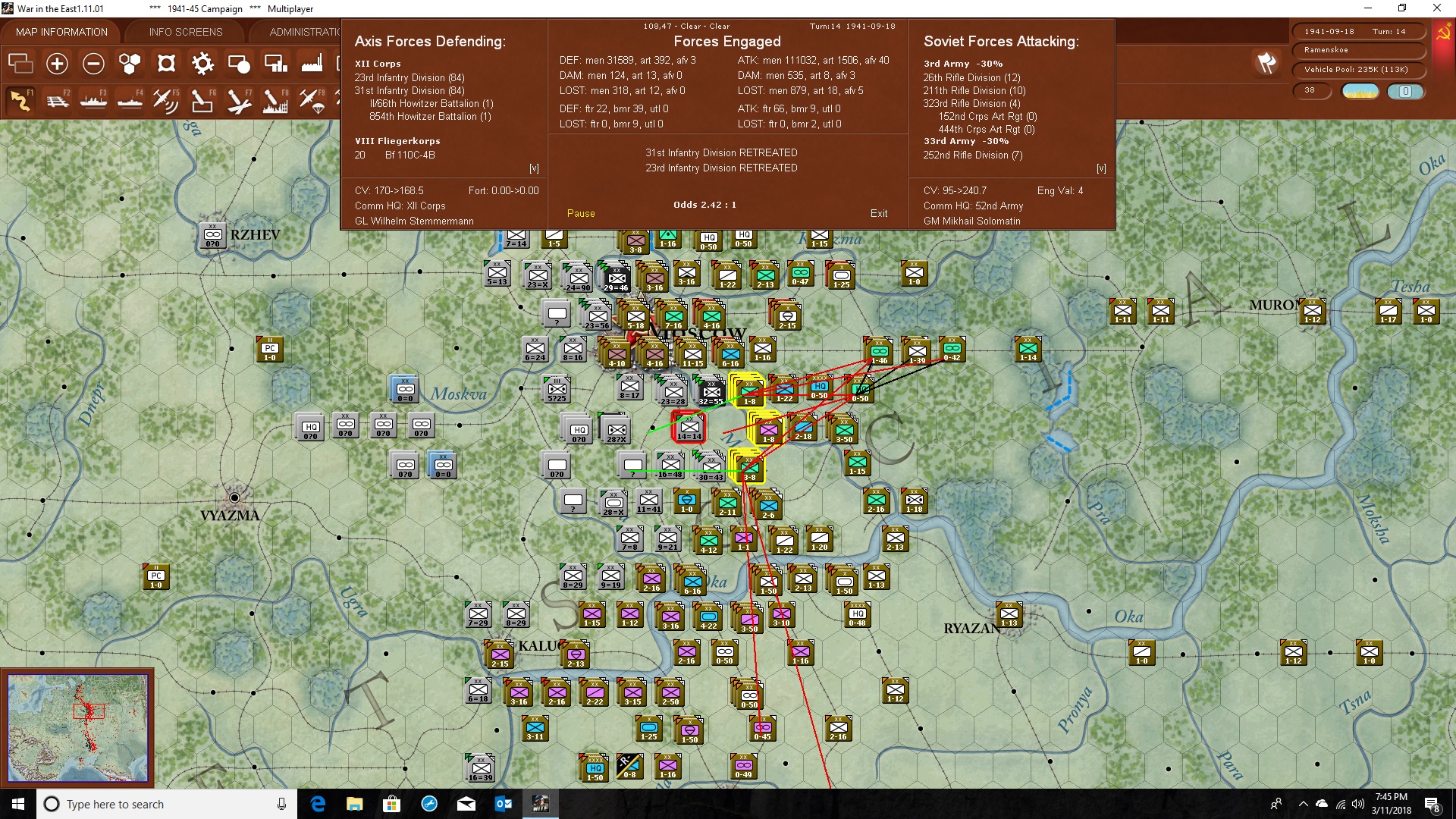Click the zoom in plus icon
The height and width of the screenshot is (819, 1456).
[x=57, y=64]
